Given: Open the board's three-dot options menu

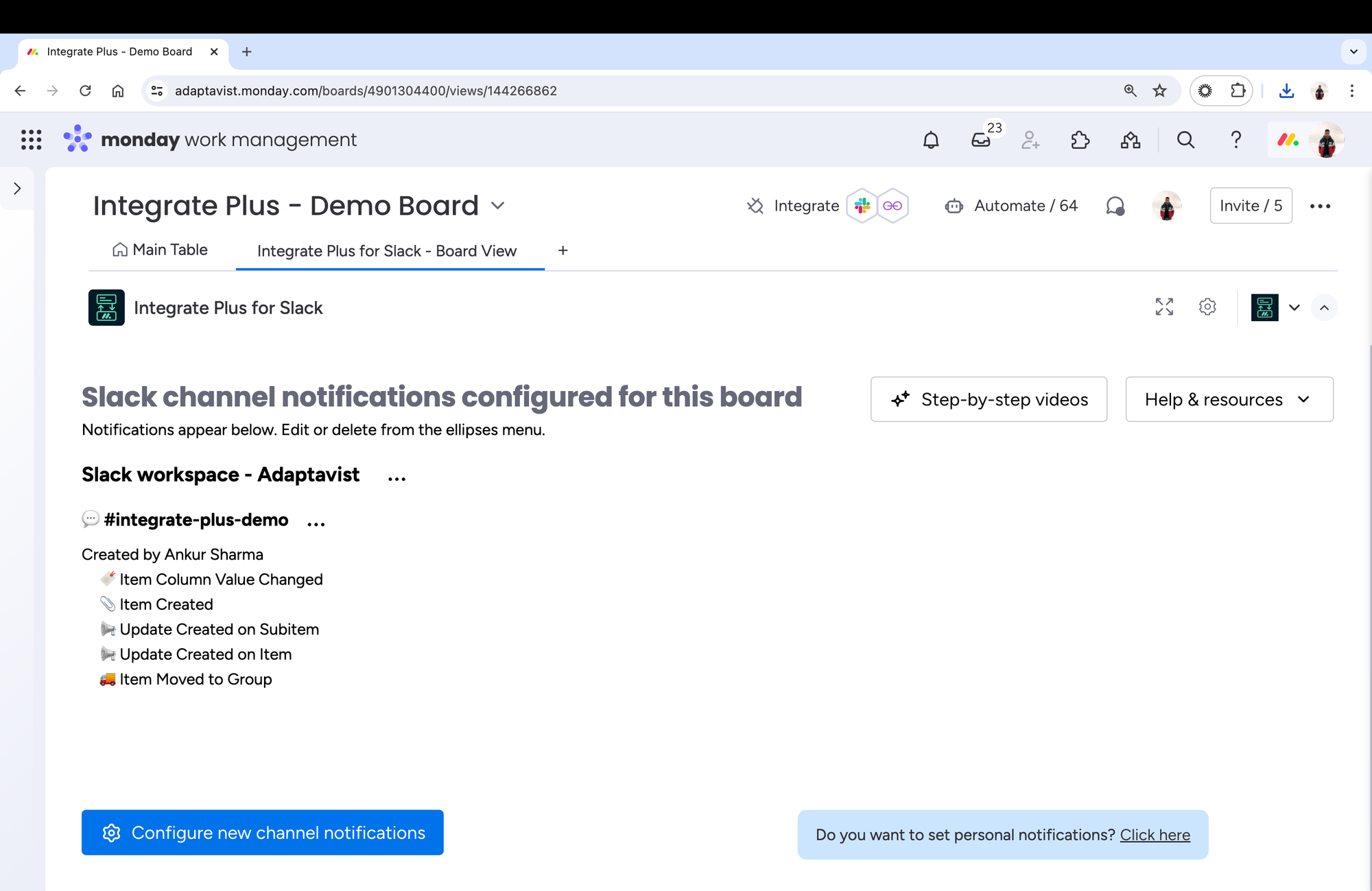Looking at the screenshot, I should [1320, 206].
